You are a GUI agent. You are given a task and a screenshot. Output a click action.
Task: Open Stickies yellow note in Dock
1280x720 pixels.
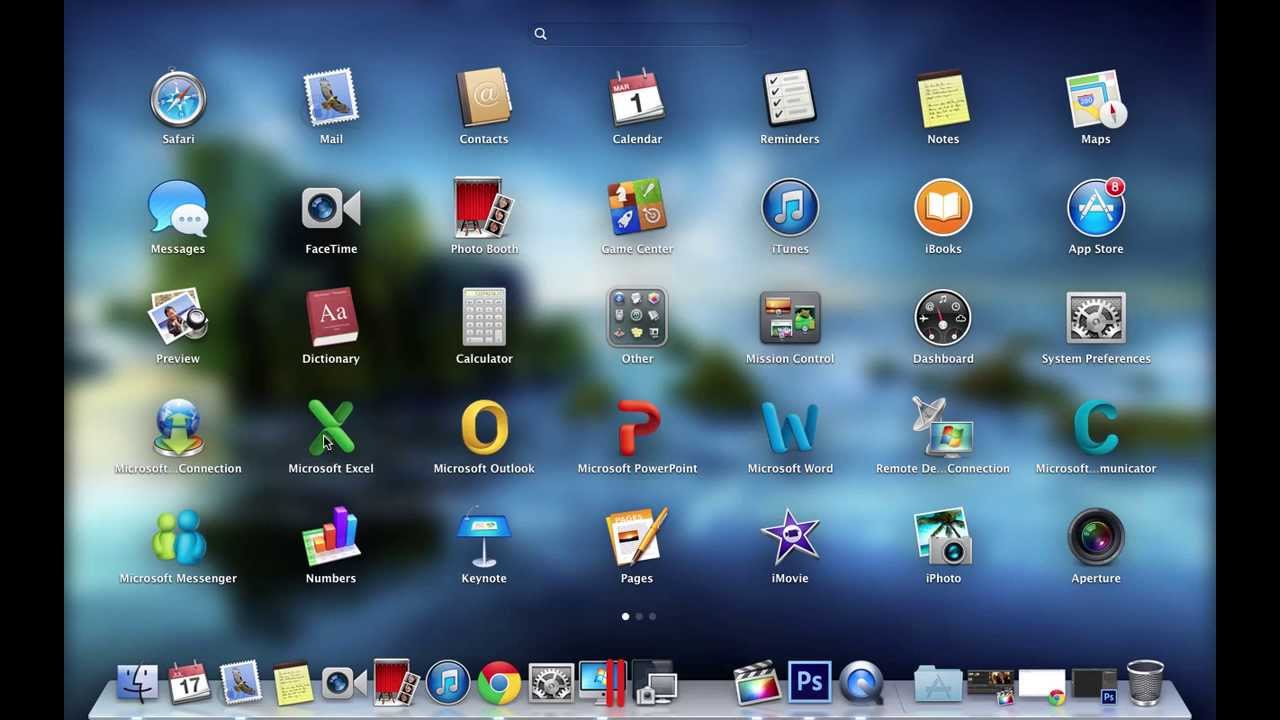coord(292,683)
